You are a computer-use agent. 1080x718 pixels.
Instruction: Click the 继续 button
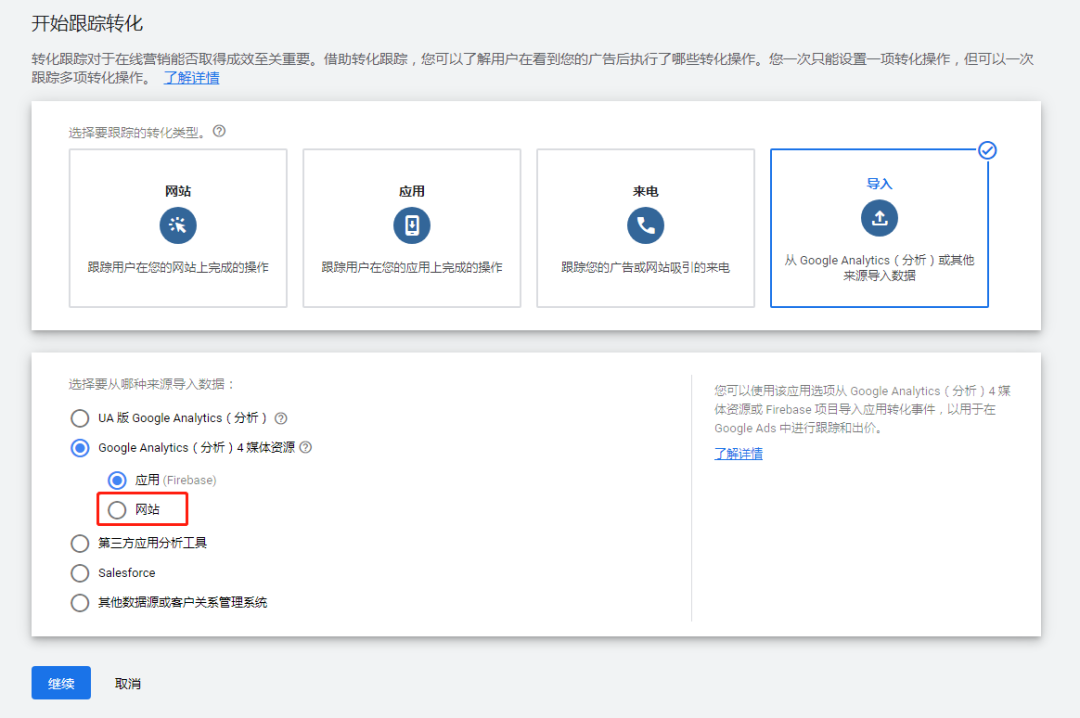(61, 683)
